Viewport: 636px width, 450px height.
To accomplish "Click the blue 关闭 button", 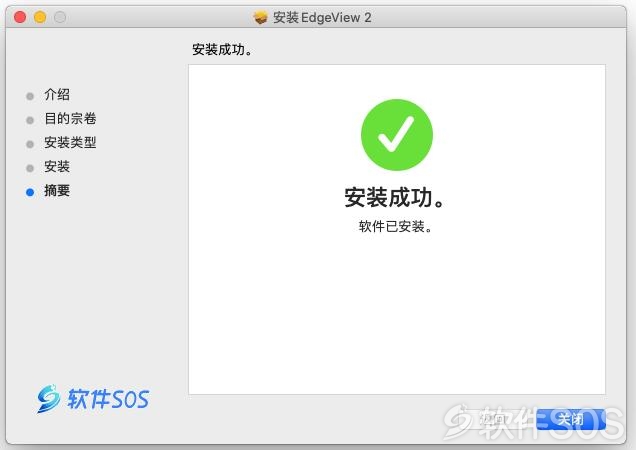I will pos(571,419).
